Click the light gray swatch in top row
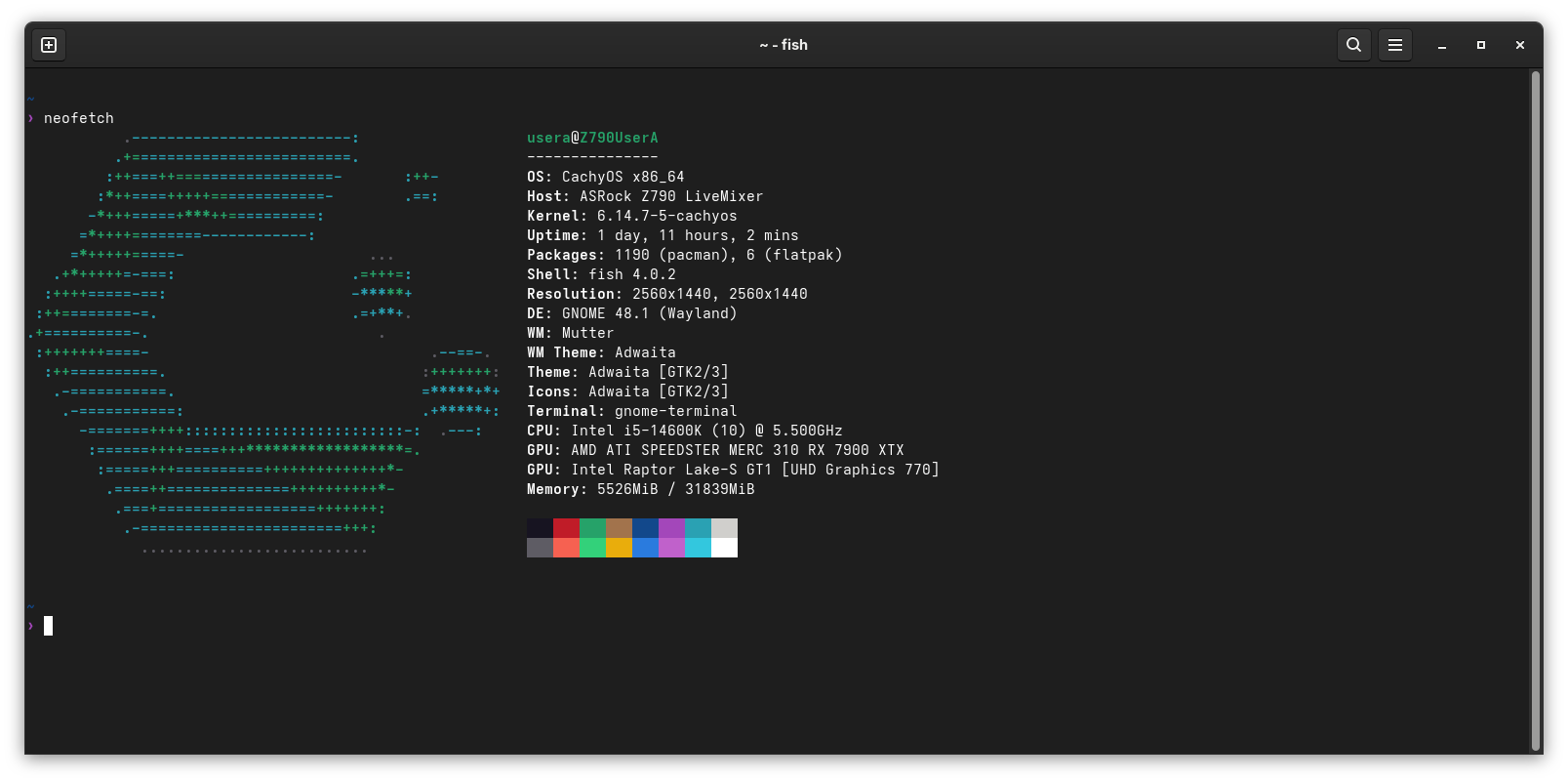 [x=724, y=528]
